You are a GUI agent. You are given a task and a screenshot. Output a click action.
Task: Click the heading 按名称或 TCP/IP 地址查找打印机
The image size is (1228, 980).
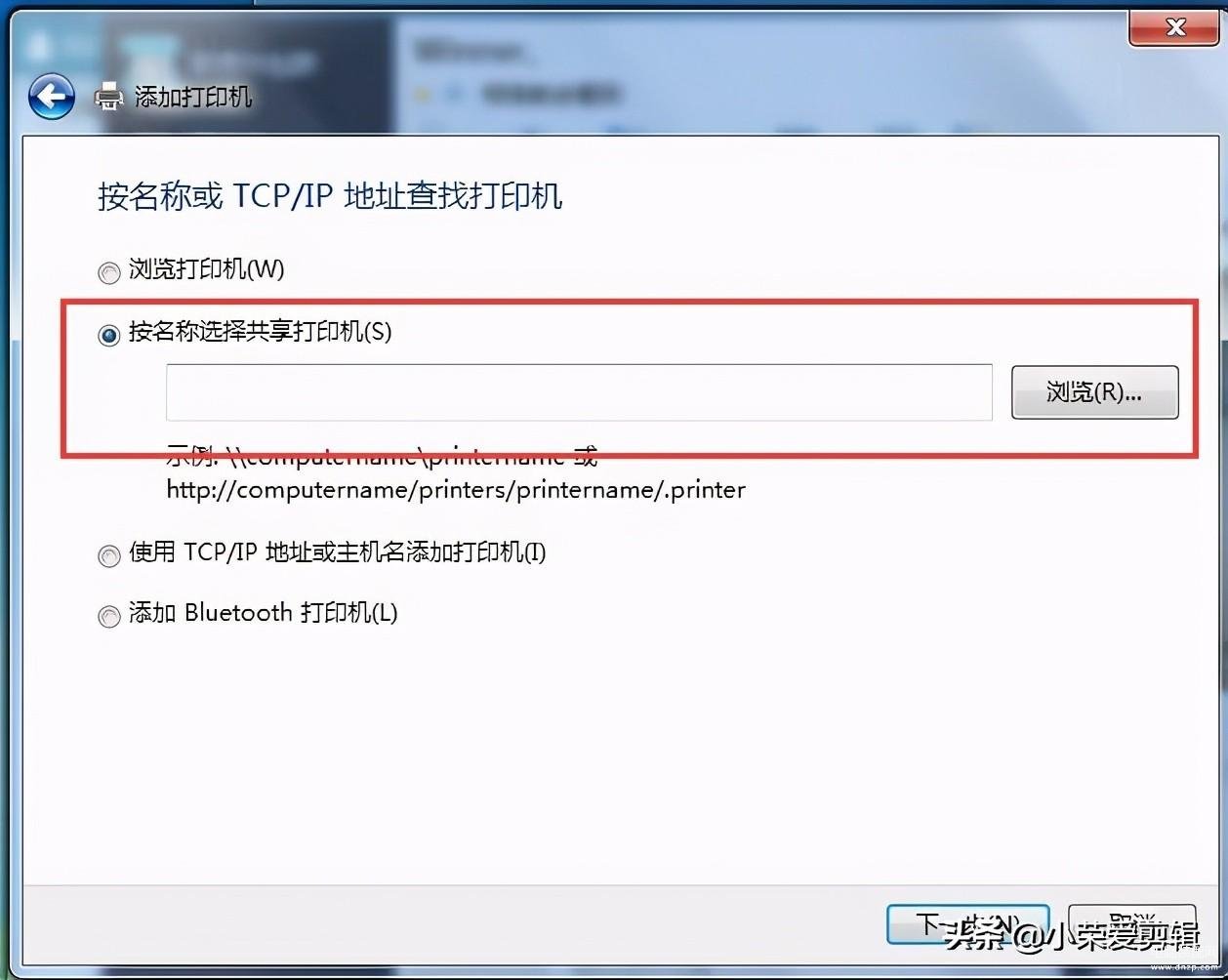click(x=330, y=195)
